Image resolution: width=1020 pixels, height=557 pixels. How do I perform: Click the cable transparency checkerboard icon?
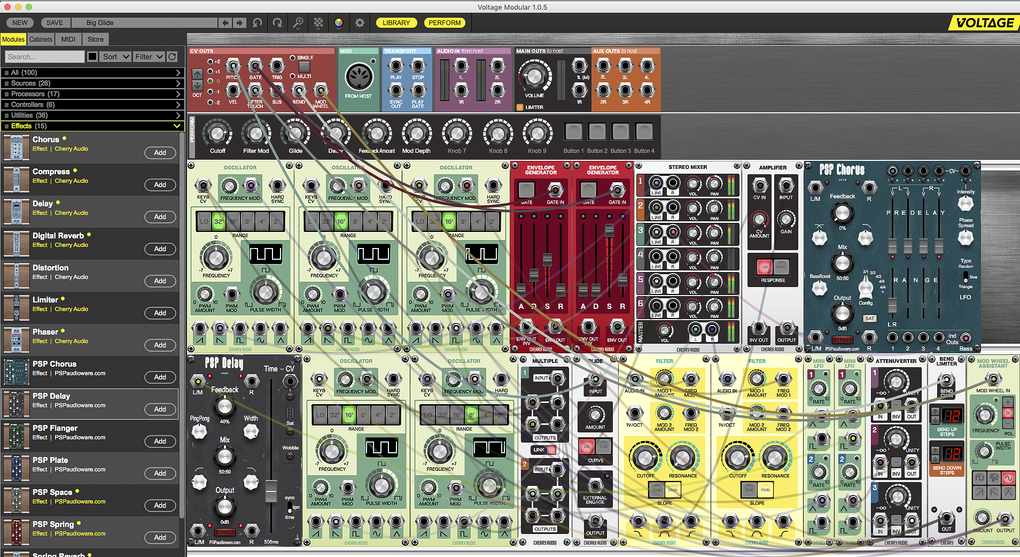tap(318, 23)
